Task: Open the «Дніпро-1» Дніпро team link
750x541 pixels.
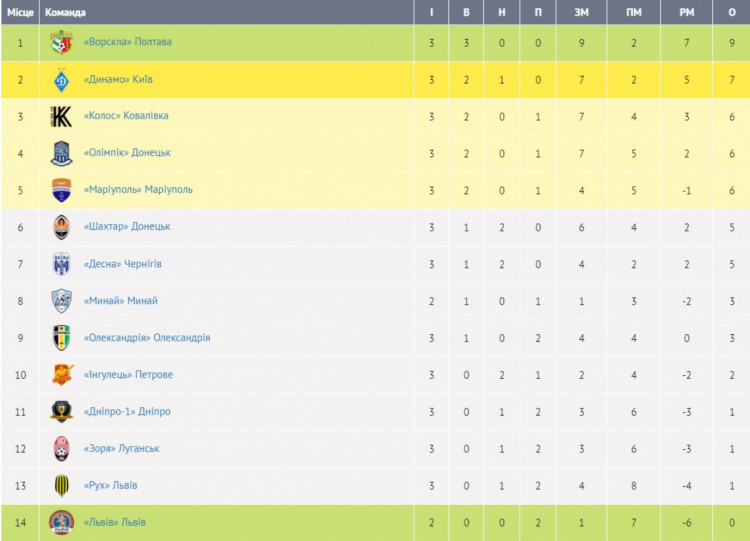Action: pyautogui.click(x=127, y=411)
